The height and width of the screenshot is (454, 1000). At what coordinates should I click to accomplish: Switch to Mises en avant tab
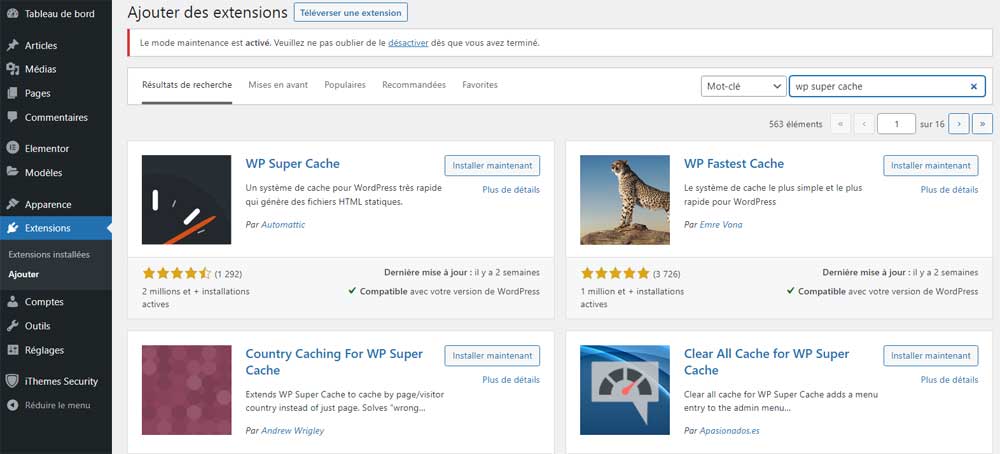(278, 85)
